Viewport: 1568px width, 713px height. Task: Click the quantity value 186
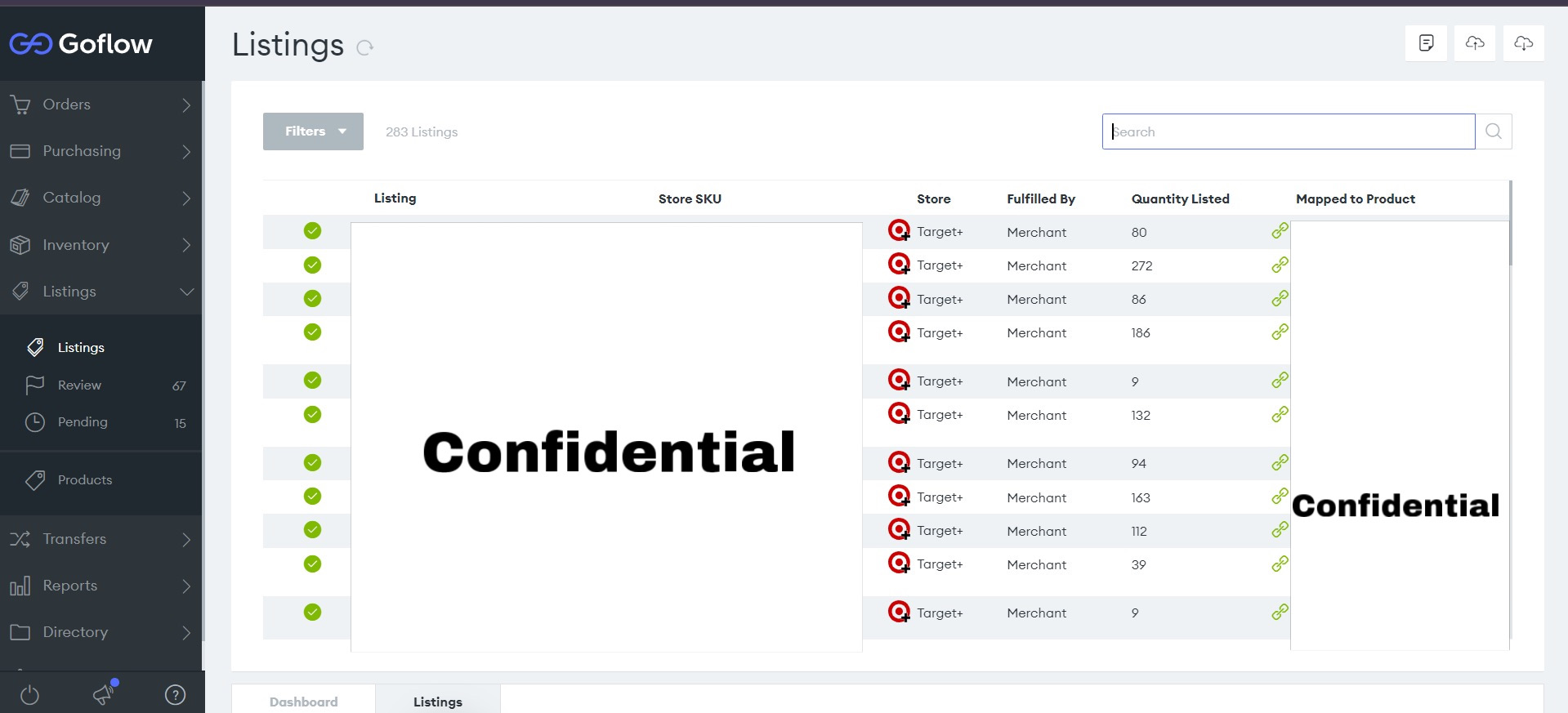click(1141, 332)
